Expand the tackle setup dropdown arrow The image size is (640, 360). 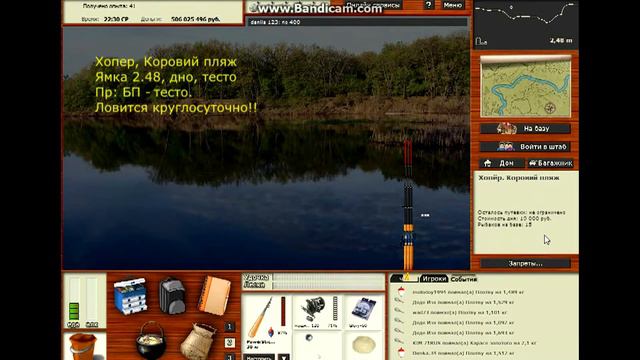click(284, 358)
